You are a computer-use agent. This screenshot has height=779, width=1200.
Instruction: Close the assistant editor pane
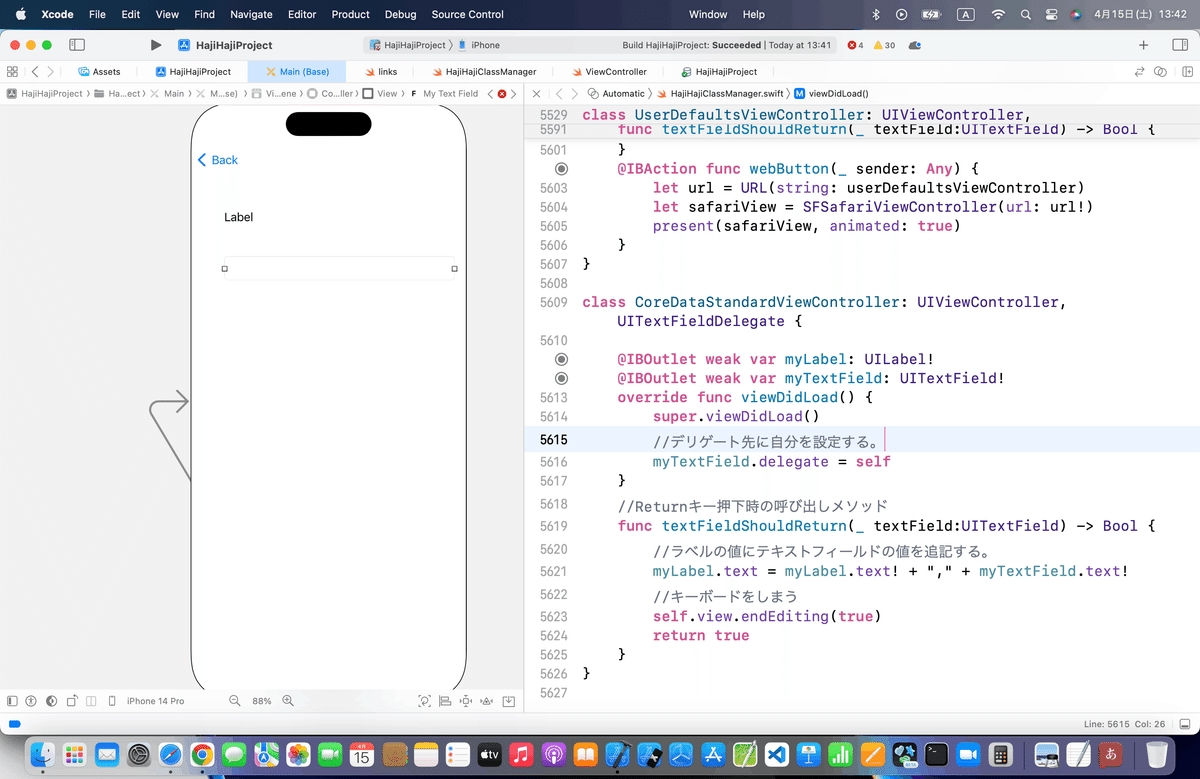[537, 94]
